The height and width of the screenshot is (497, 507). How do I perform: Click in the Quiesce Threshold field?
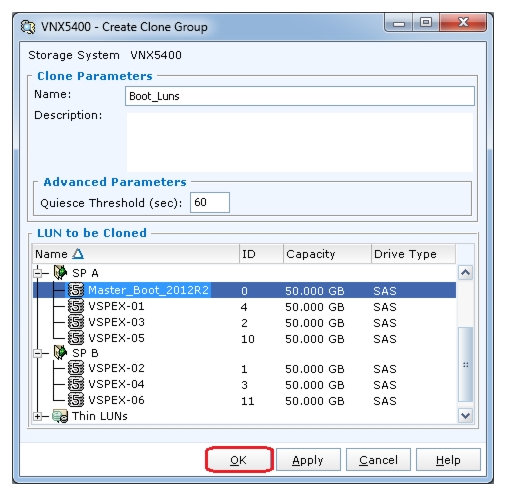point(210,202)
